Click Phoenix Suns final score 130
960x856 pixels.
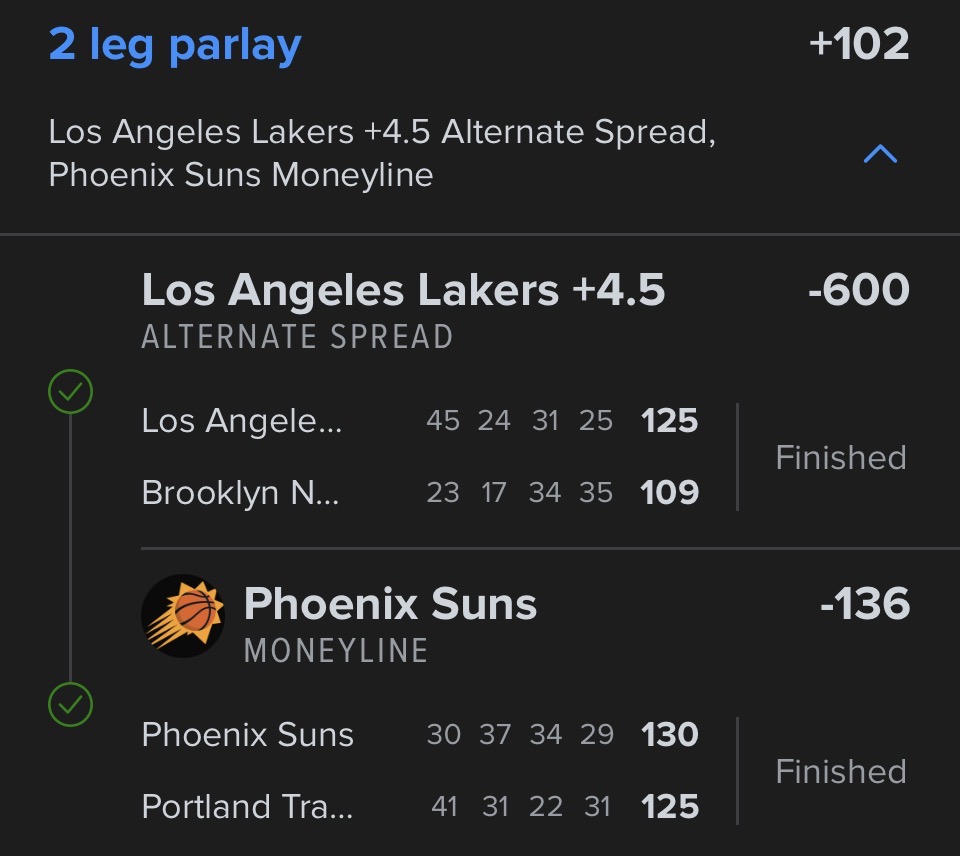[x=670, y=735]
